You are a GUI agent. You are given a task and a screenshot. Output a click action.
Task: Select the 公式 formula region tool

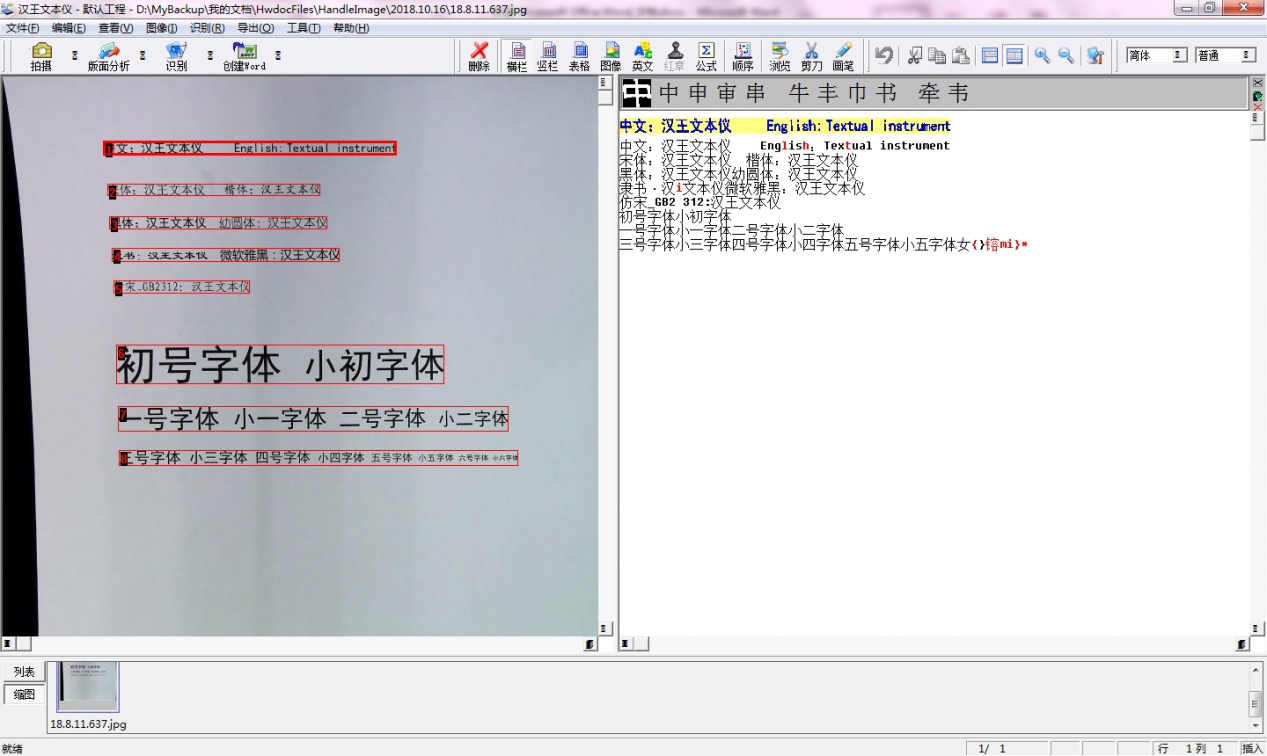click(x=706, y=56)
